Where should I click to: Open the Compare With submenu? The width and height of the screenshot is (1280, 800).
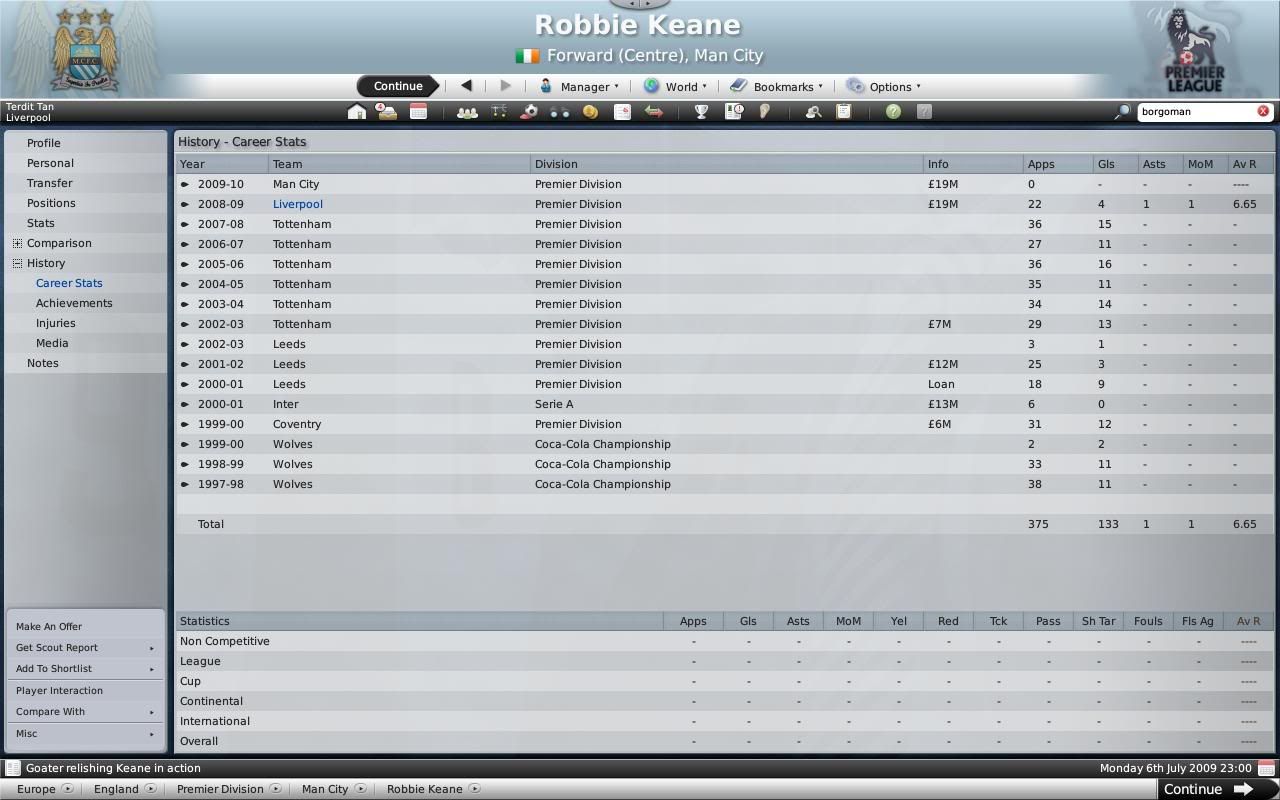(85, 711)
